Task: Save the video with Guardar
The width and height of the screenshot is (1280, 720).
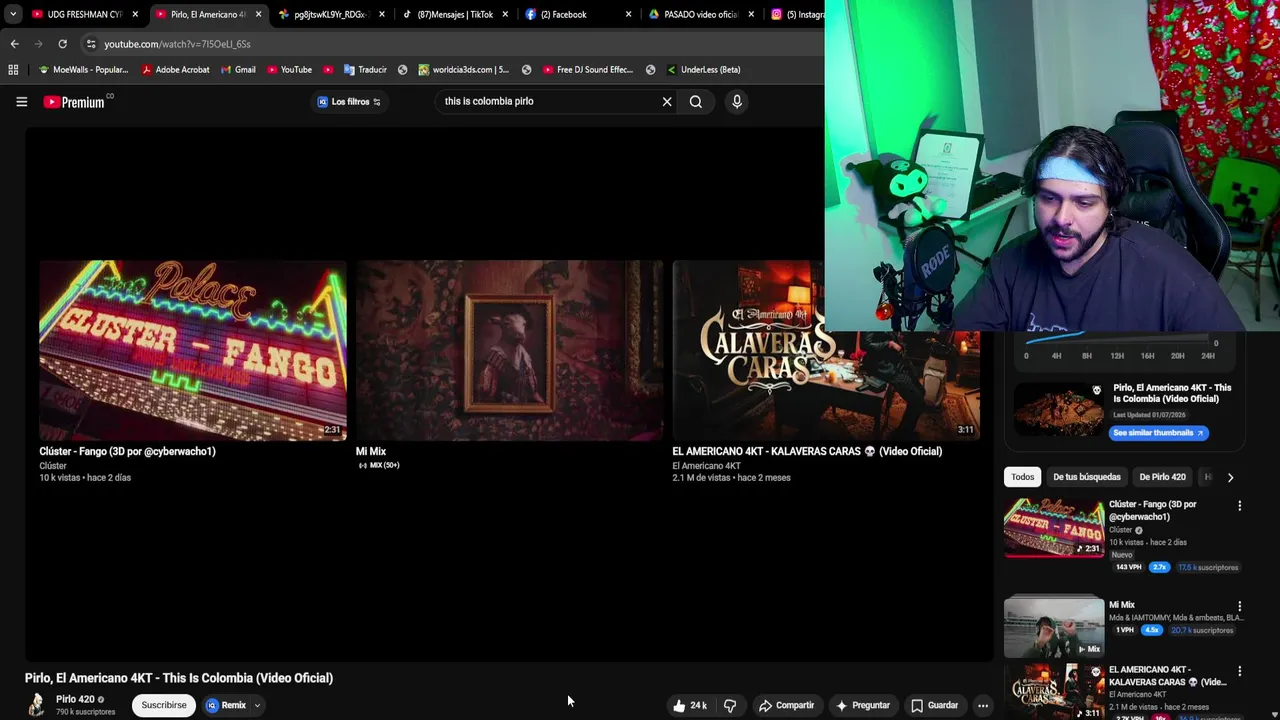Action: point(934,705)
